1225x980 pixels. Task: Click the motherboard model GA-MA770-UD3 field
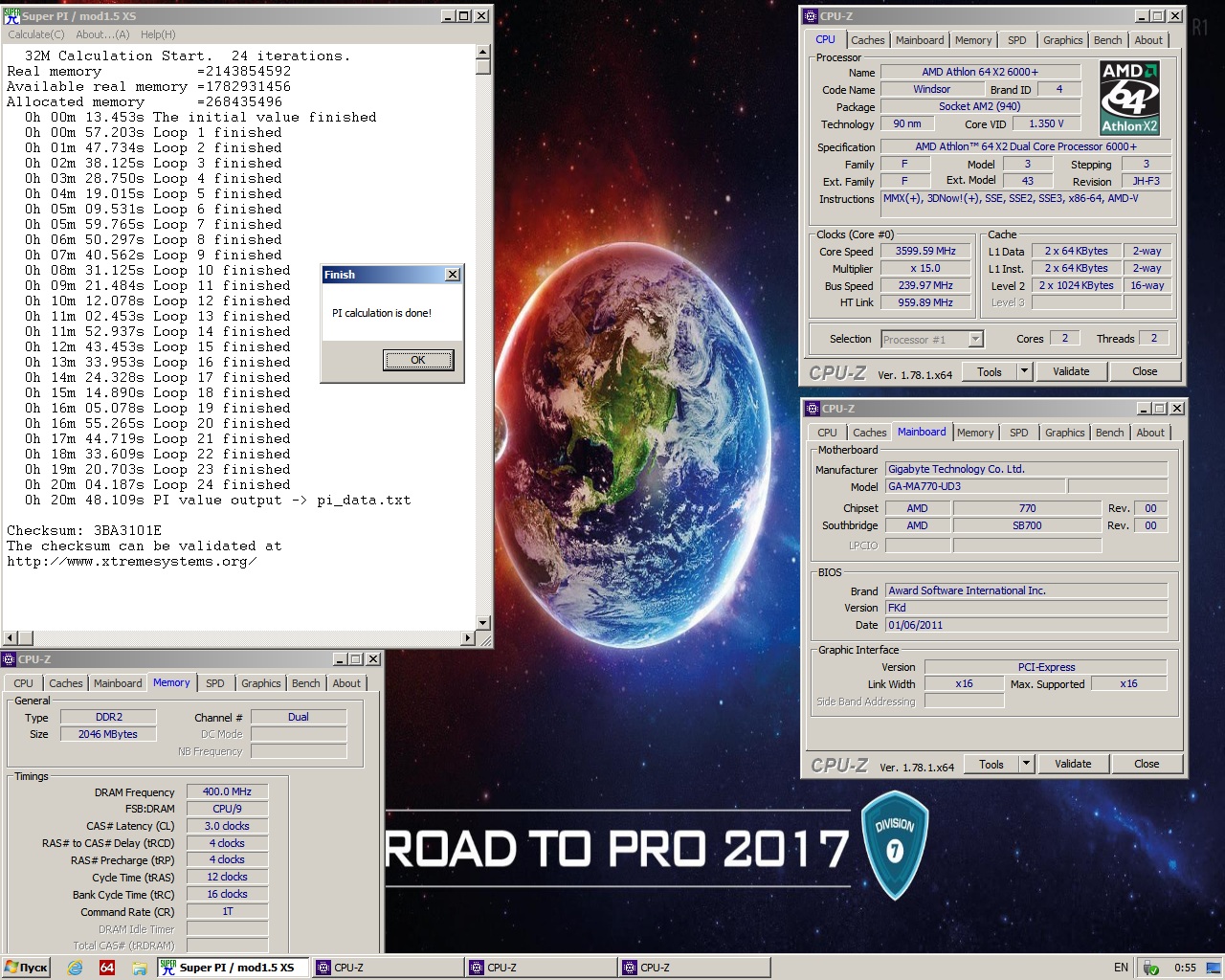tap(975, 486)
